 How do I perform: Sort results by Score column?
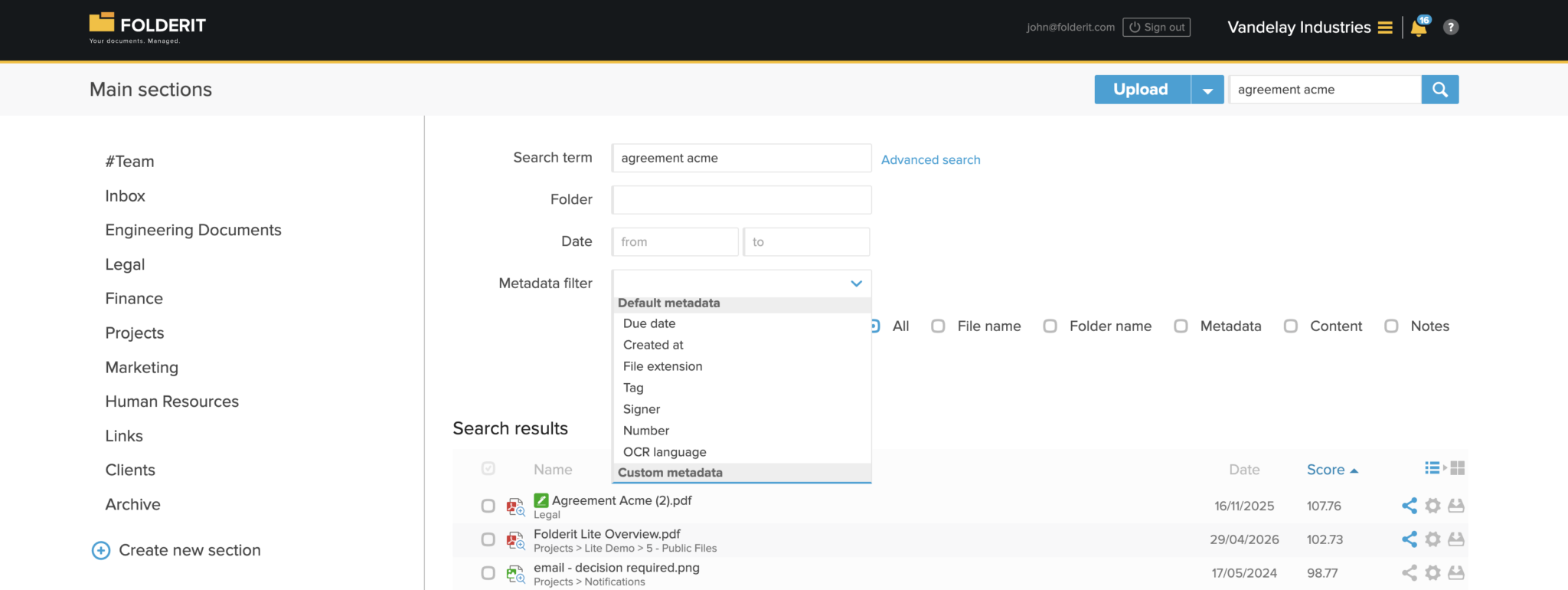pos(1332,470)
